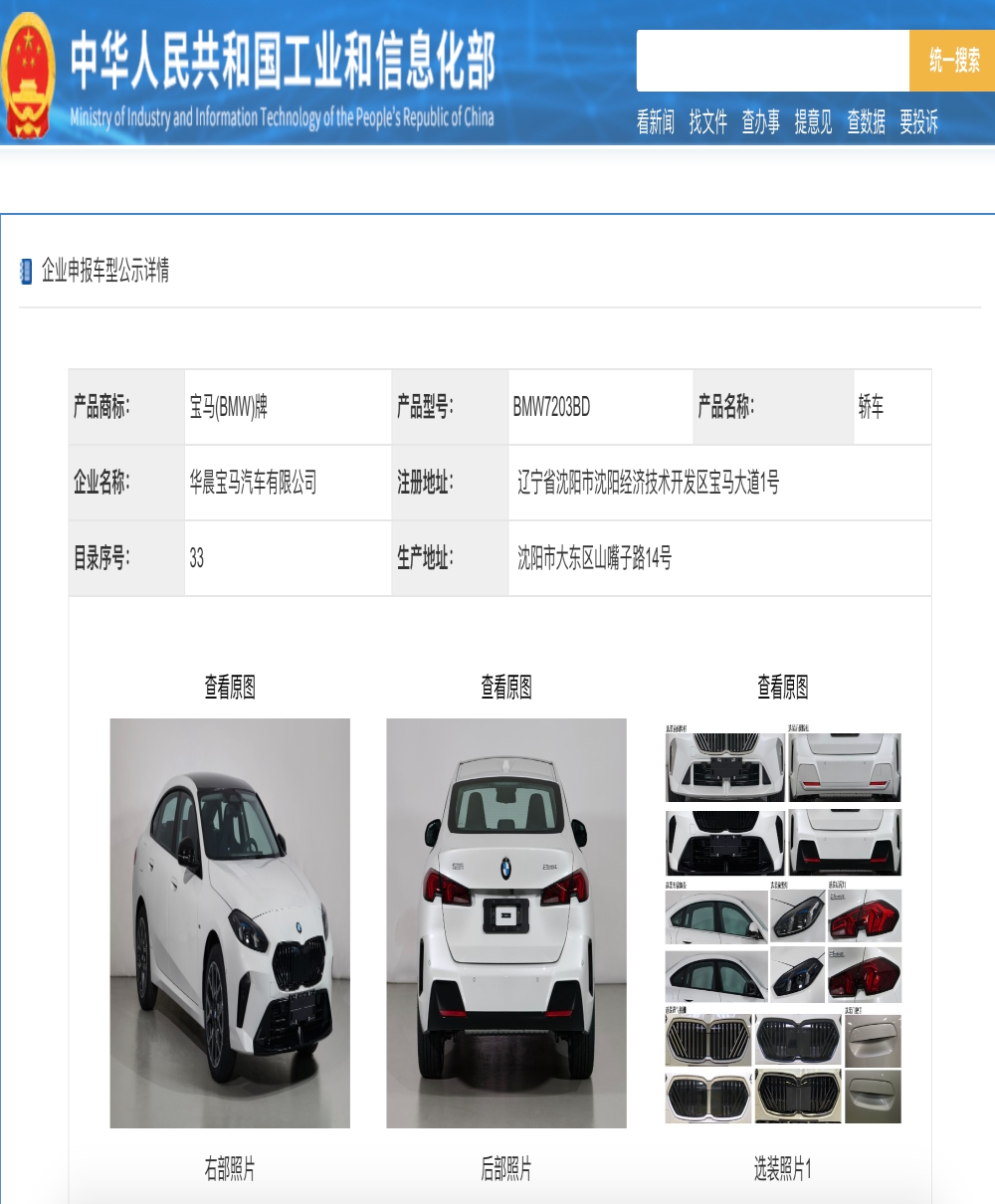This screenshot has width=995, height=1204.
Task: Click the 统一搜索 search button
Action: click(953, 61)
